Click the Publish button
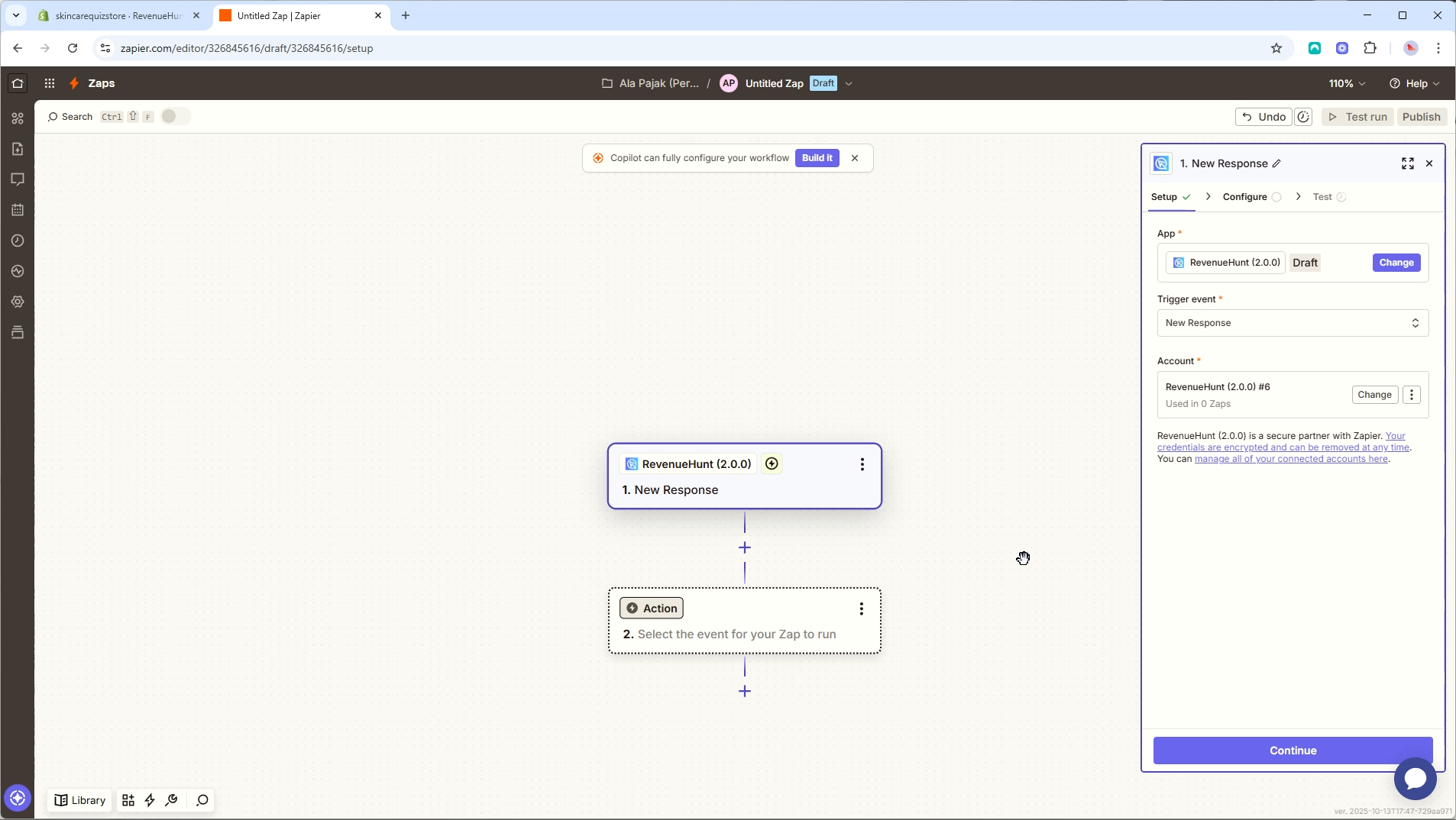Image resolution: width=1456 pixels, height=820 pixels. (1422, 117)
